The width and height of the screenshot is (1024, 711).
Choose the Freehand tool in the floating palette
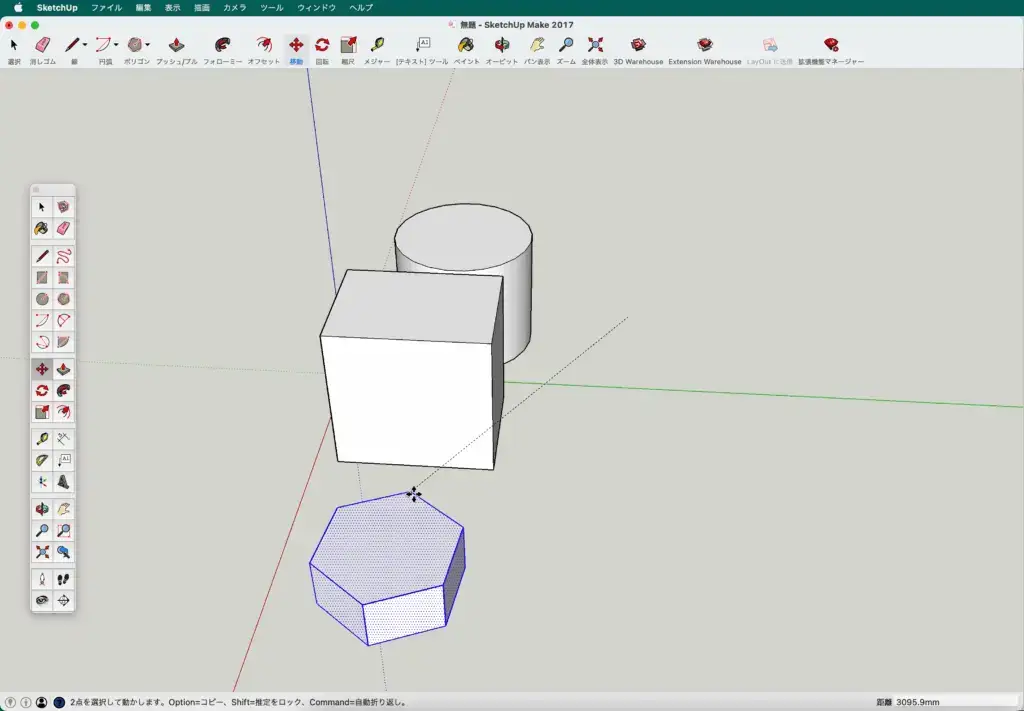63,256
